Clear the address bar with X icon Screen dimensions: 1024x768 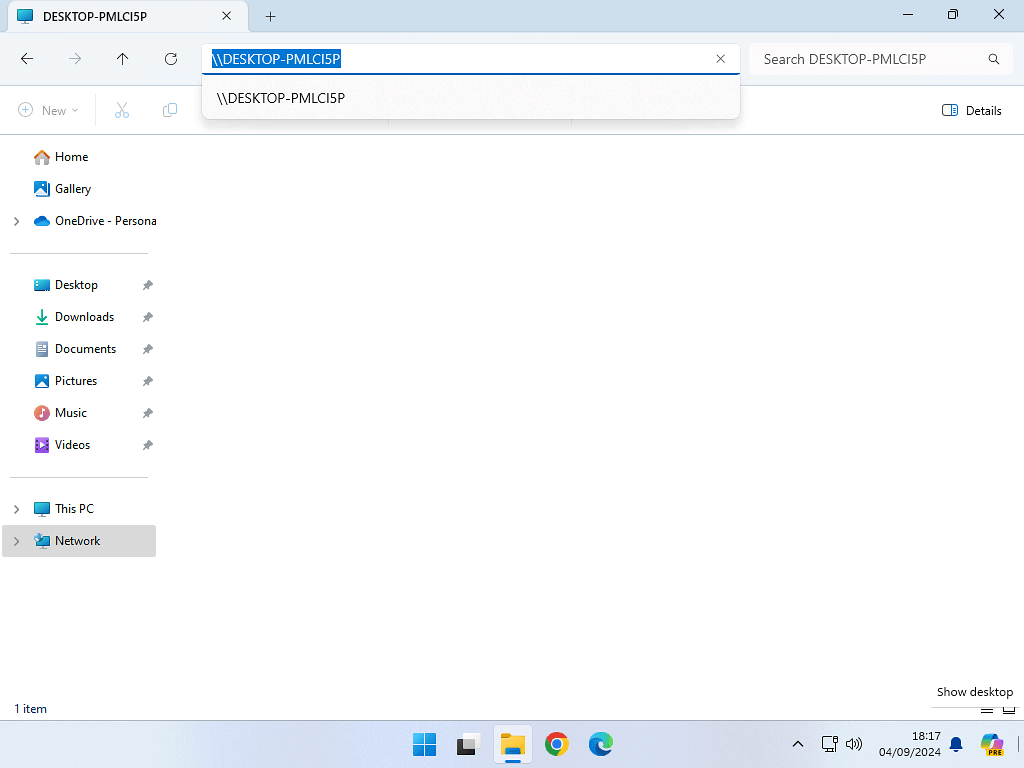point(720,59)
